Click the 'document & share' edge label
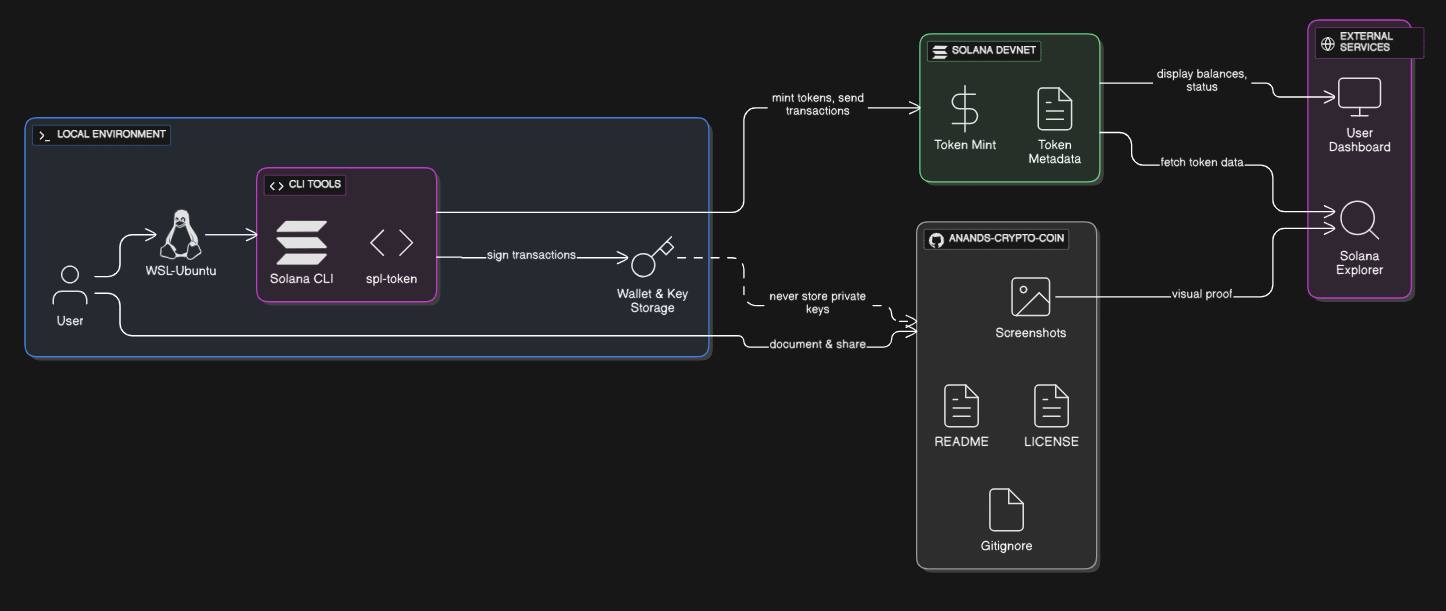The width and height of the screenshot is (1446, 611). point(819,344)
